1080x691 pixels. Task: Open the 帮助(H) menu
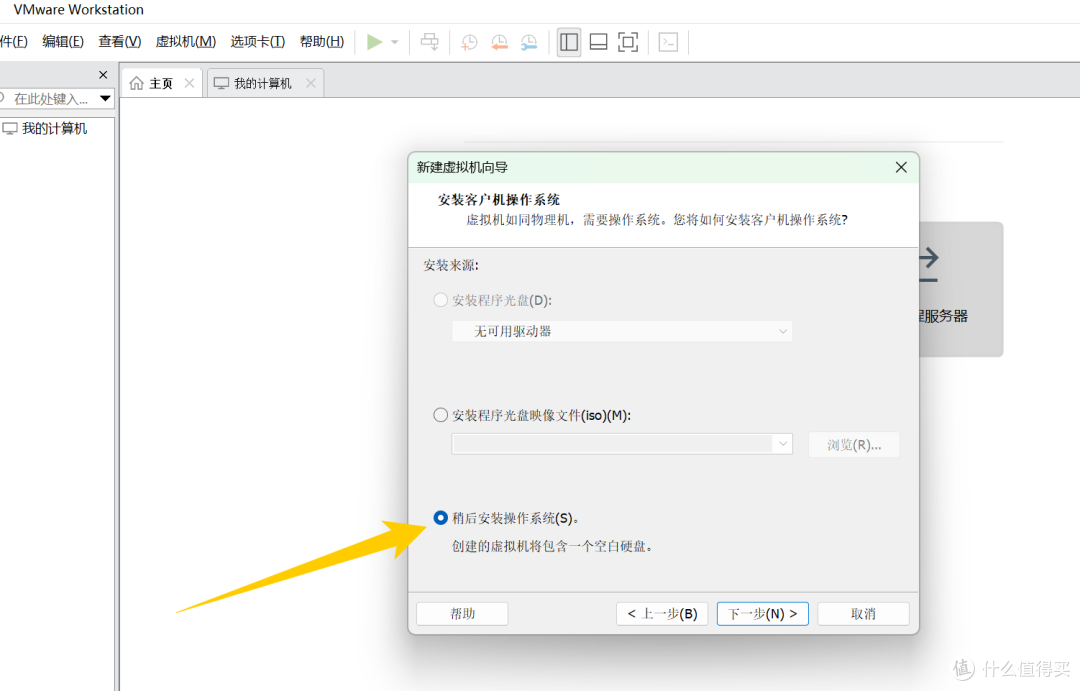[x=322, y=41]
